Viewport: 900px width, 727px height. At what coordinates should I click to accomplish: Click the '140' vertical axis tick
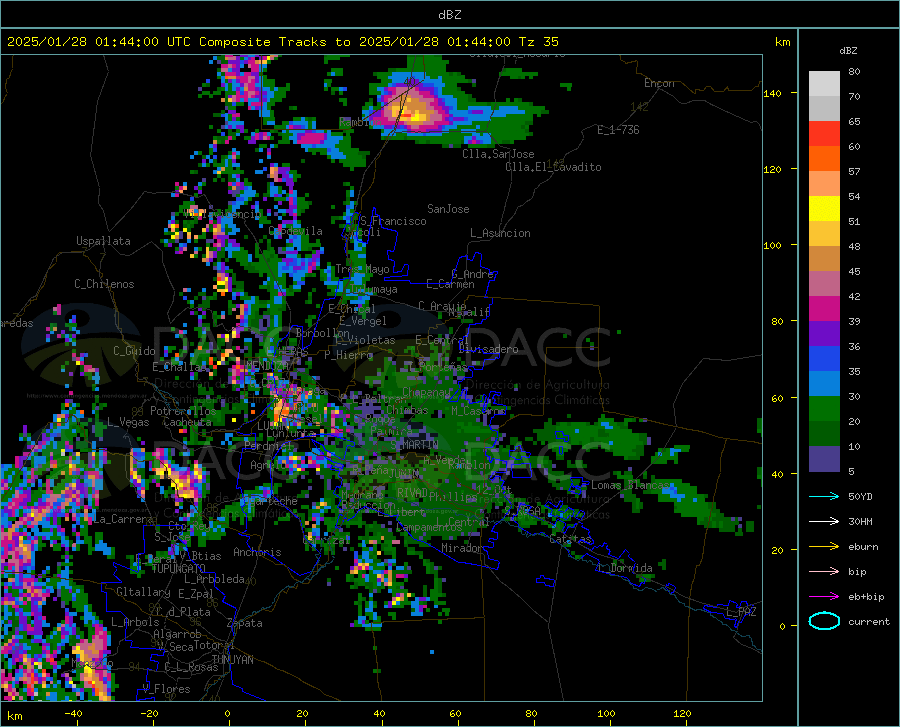pyautogui.click(x=772, y=93)
